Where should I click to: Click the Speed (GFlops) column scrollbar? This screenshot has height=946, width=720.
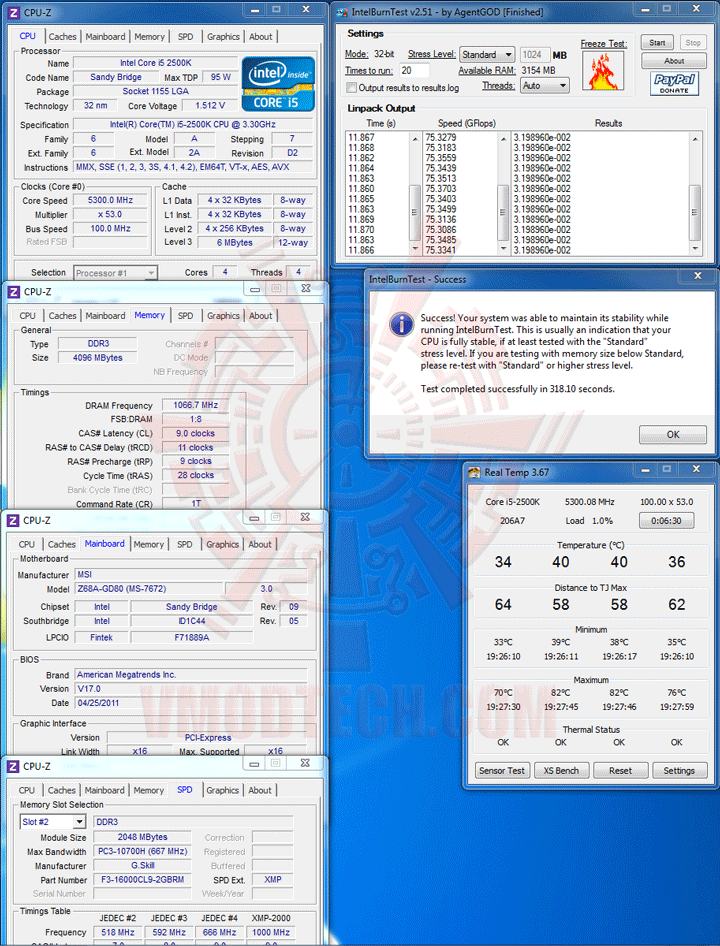pyautogui.click(x=503, y=193)
